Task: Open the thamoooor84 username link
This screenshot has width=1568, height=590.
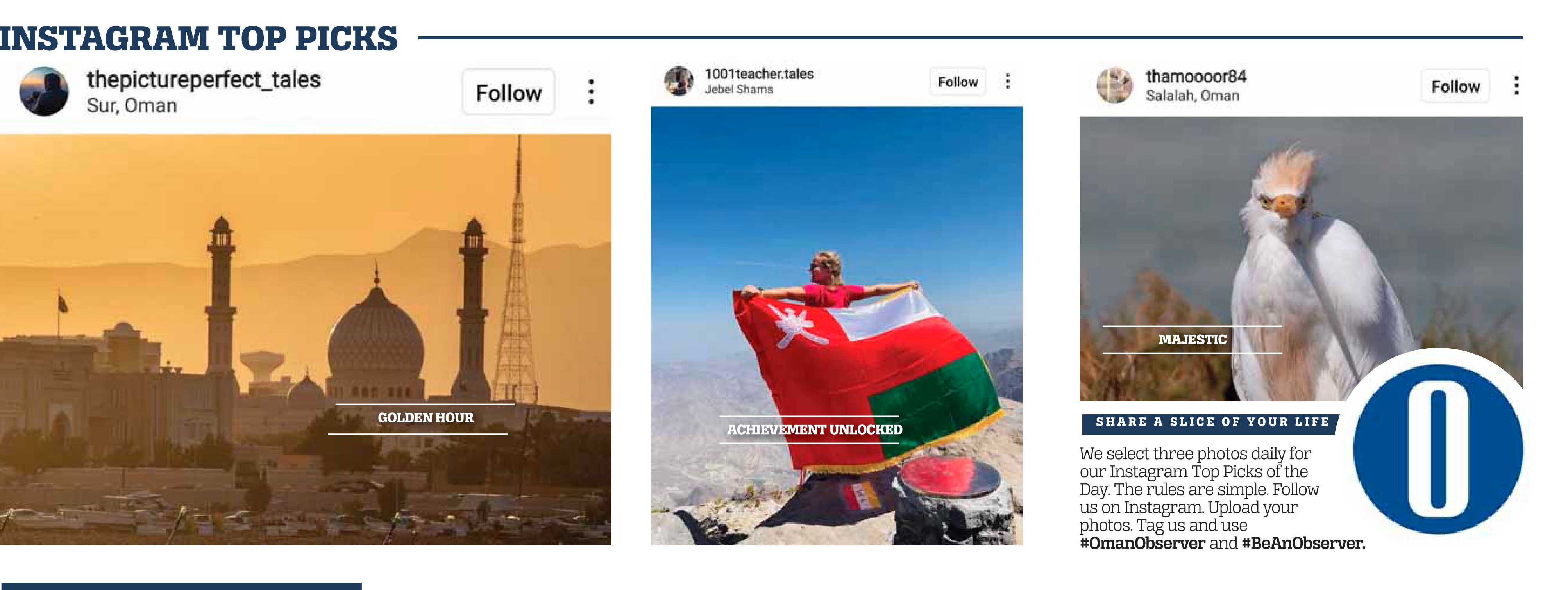Action: pos(1196,77)
